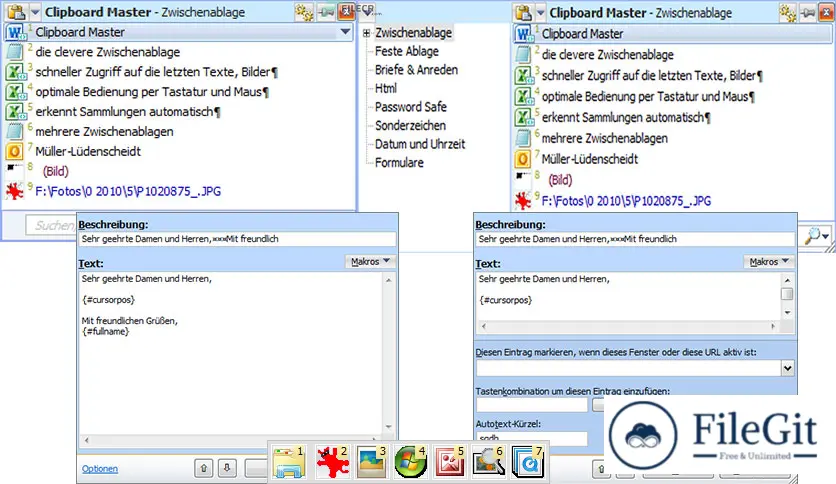Image resolution: width=836 pixels, height=484 pixels.
Task: Click horizontal scrollbar of right Text box
Action: pos(628,326)
